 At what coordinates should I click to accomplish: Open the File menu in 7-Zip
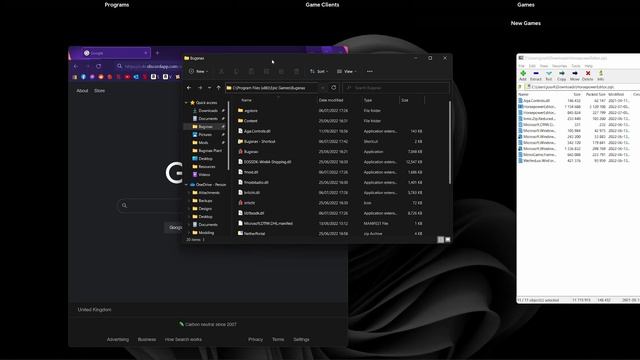(x=522, y=66)
